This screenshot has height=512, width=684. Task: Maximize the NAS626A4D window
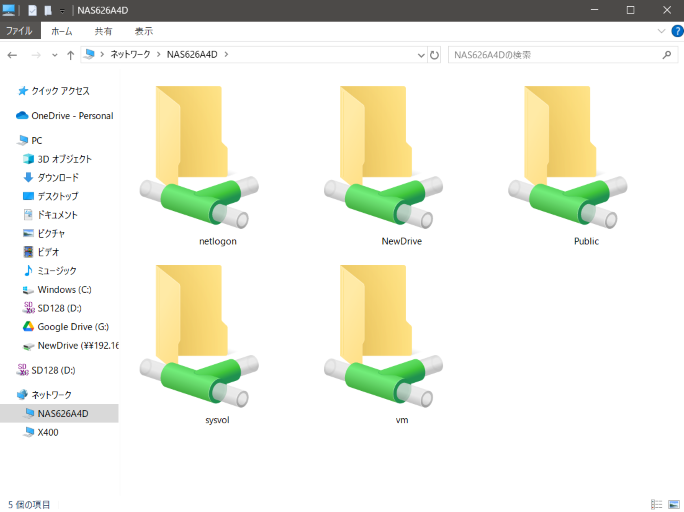(630, 10)
